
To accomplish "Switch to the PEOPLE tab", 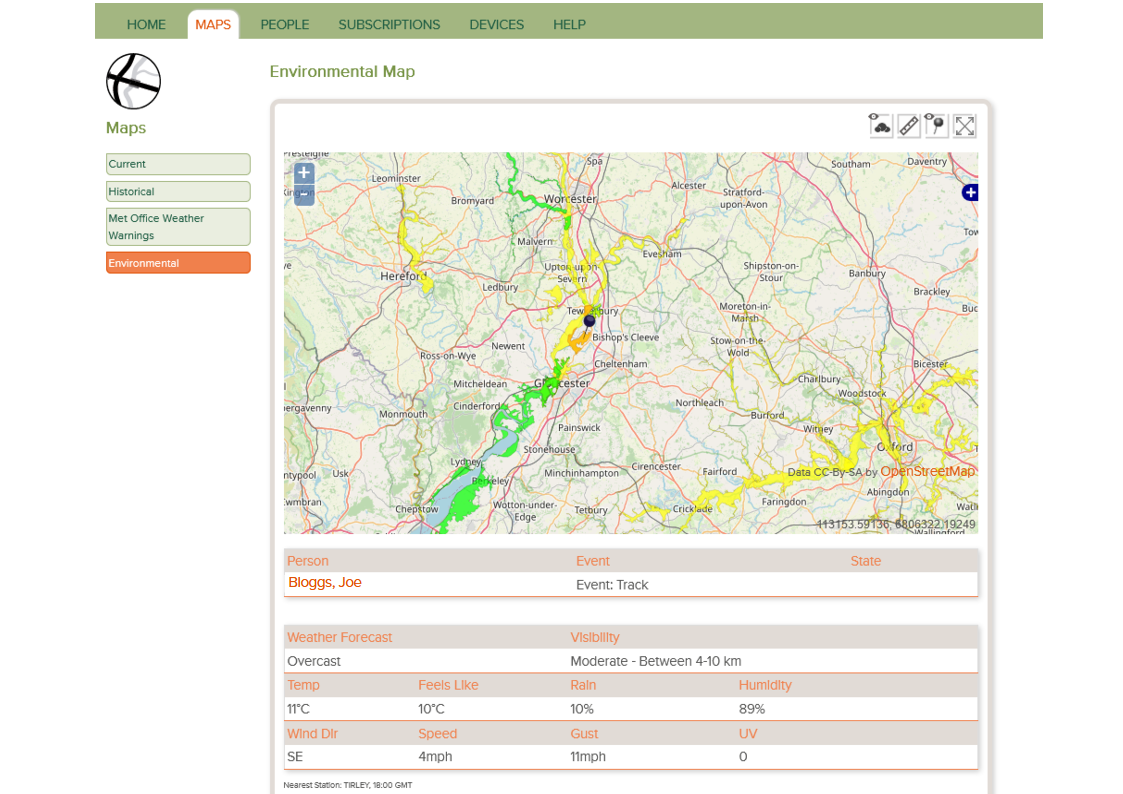I will (x=284, y=24).
